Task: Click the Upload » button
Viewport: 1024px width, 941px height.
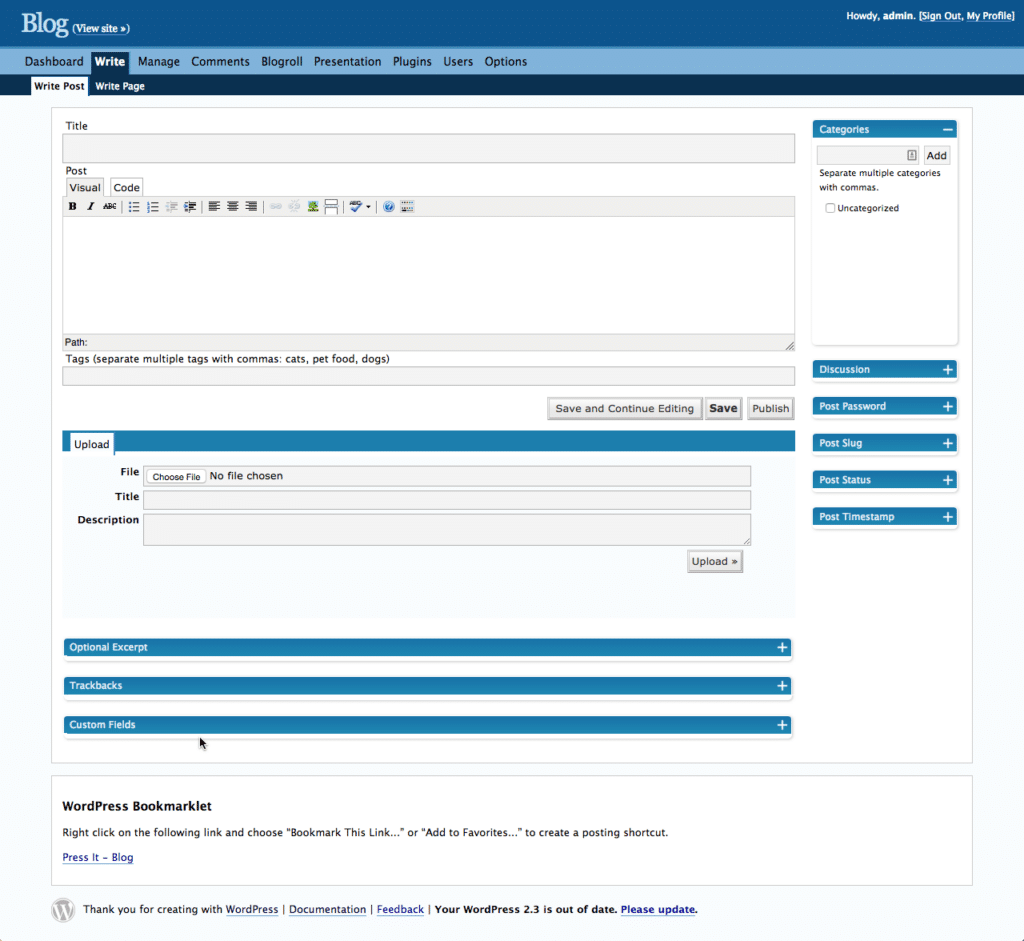Action: pyautogui.click(x=714, y=562)
